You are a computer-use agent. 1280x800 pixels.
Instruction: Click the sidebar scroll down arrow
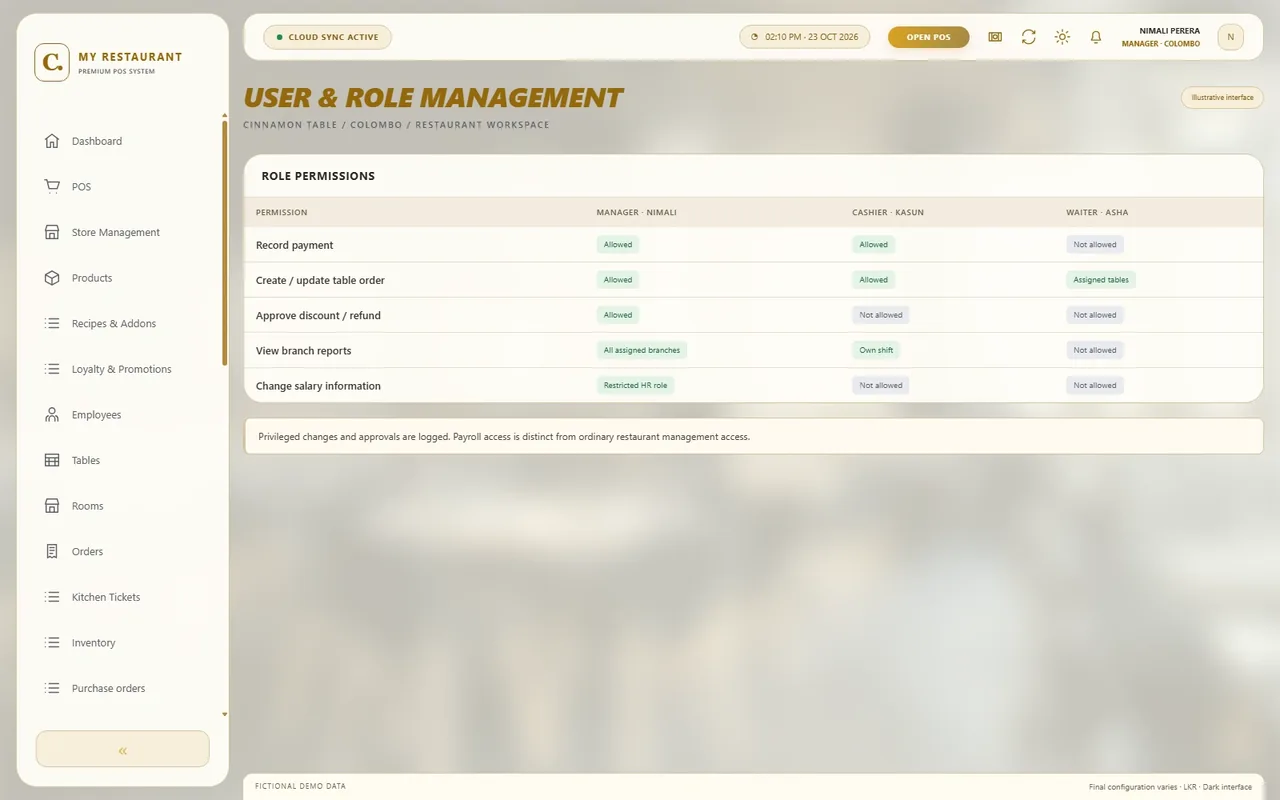(225, 715)
